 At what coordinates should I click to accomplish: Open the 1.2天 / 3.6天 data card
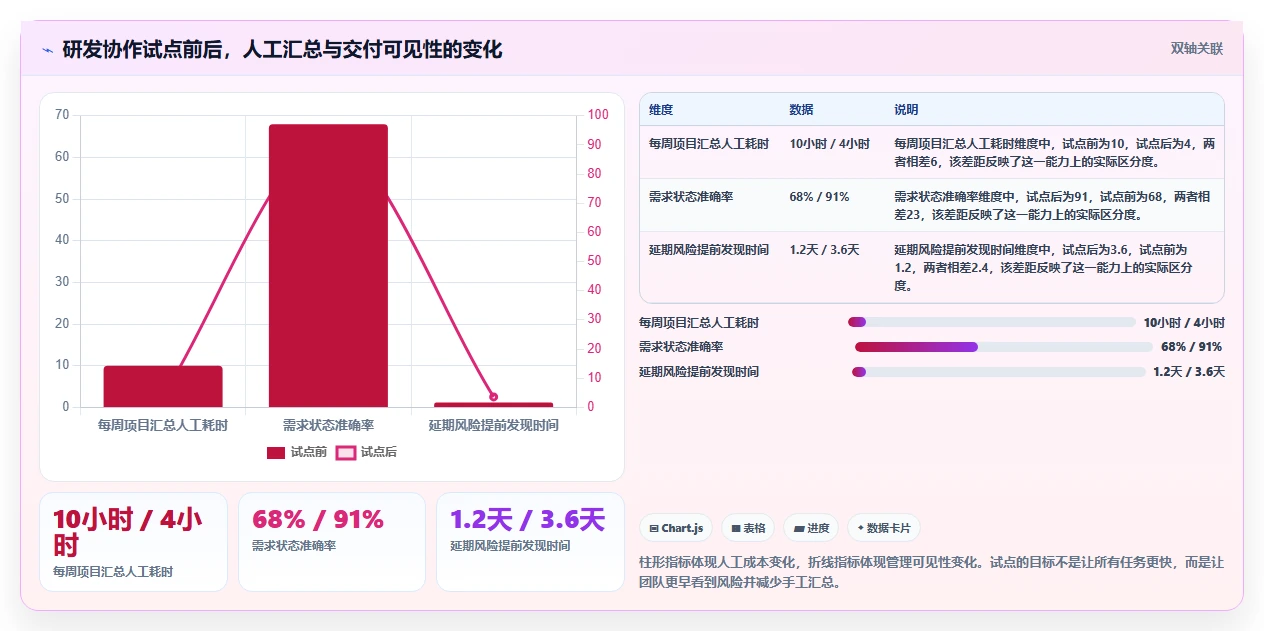coord(530,542)
